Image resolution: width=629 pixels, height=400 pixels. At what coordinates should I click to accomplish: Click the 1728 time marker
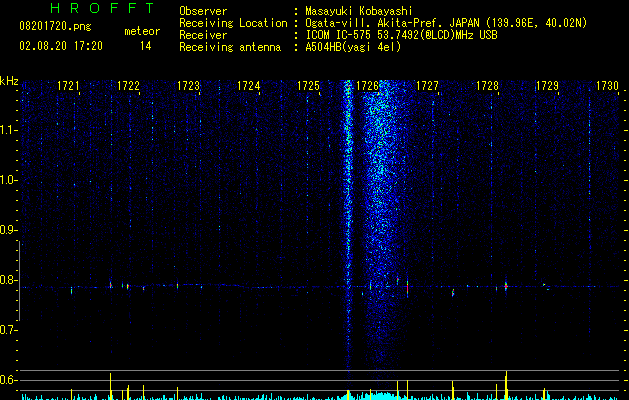pyautogui.click(x=487, y=86)
